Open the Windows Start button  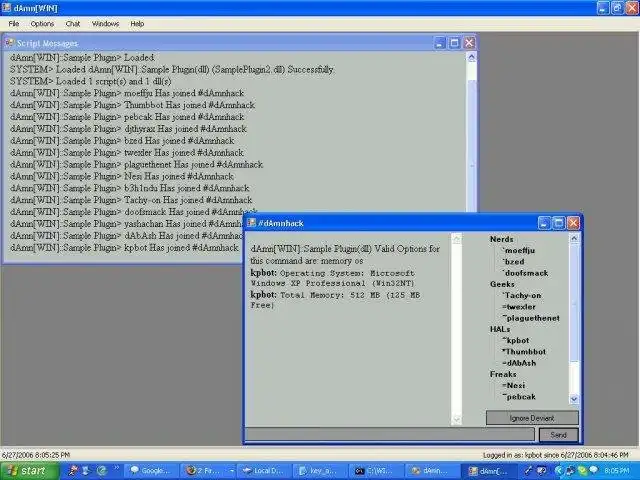29,471
